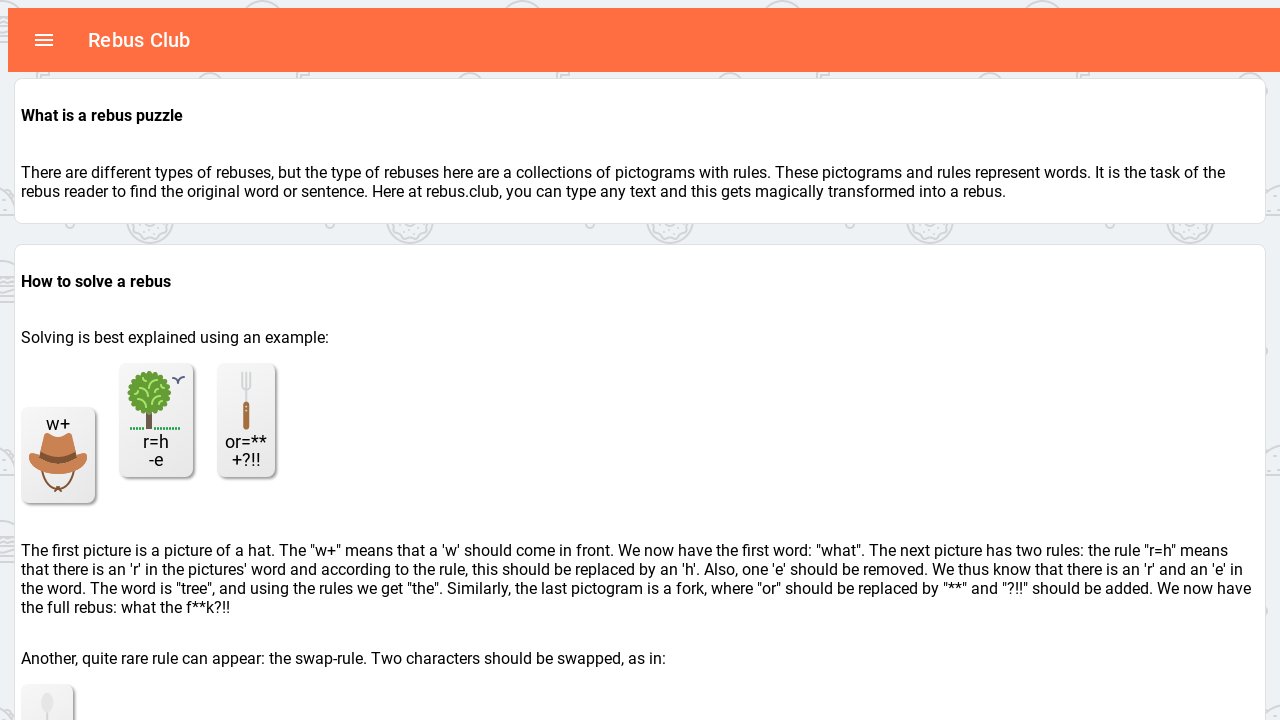Select the green tree pictogram
The width and height of the screenshot is (1280, 720).
pos(150,400)
